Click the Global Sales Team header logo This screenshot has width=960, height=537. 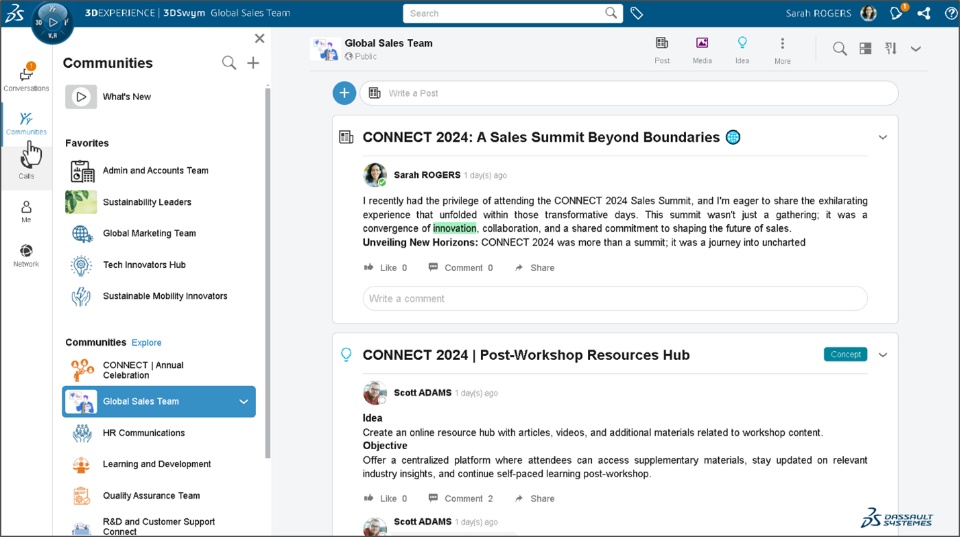coord(324,49)
